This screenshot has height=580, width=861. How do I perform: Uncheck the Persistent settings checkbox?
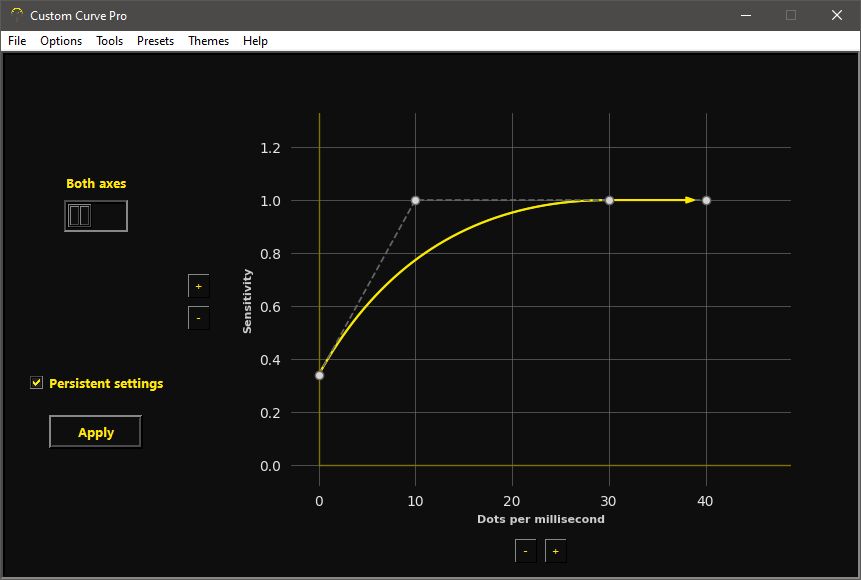tap(36, 383)
